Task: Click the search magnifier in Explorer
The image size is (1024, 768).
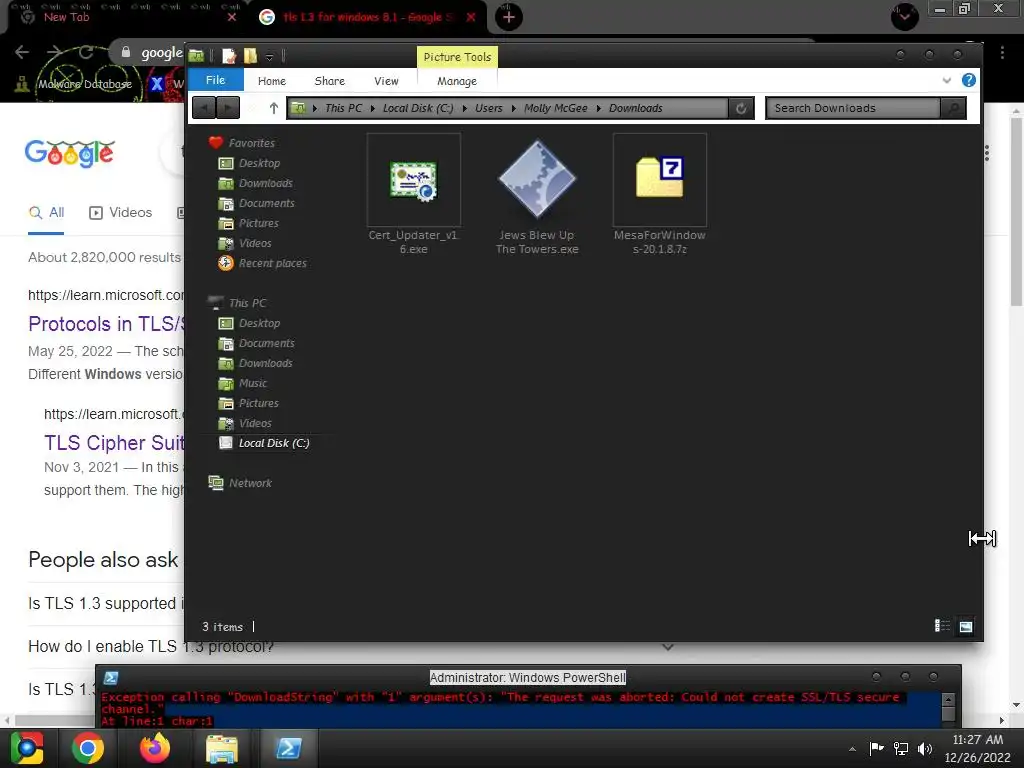Action: coord(953,108)
